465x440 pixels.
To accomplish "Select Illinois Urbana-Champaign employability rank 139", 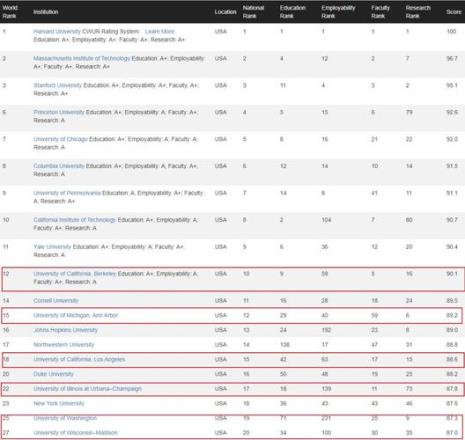I will 326,389.
